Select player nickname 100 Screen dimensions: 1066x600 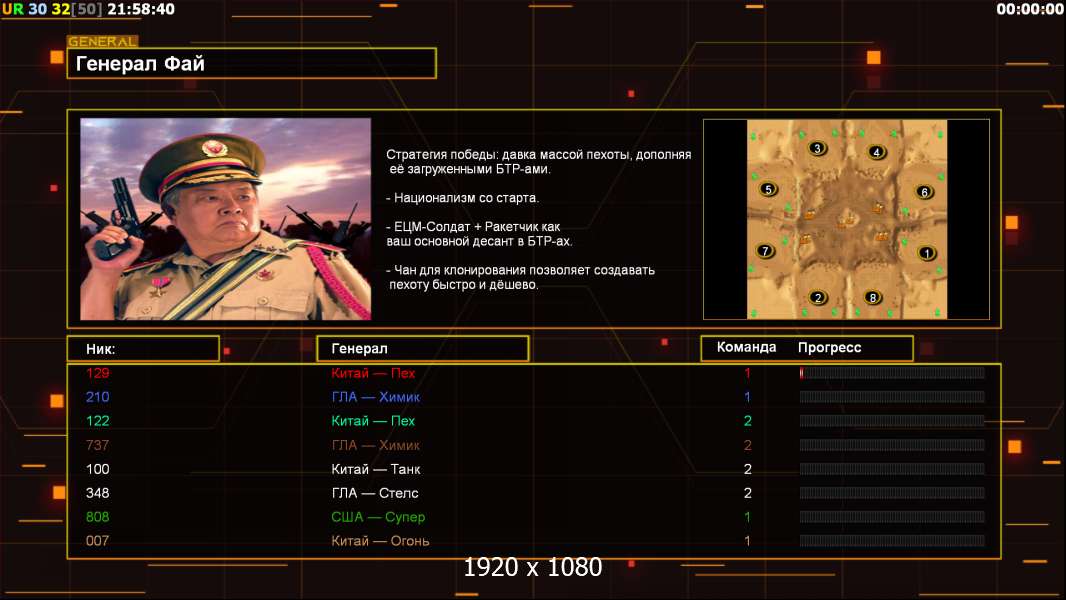pyautogui.click(x=97, y=469)
